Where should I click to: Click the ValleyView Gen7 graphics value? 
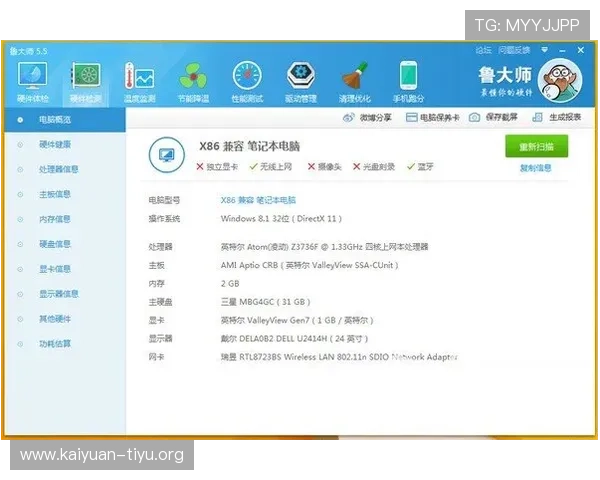(x=297, y=320)
